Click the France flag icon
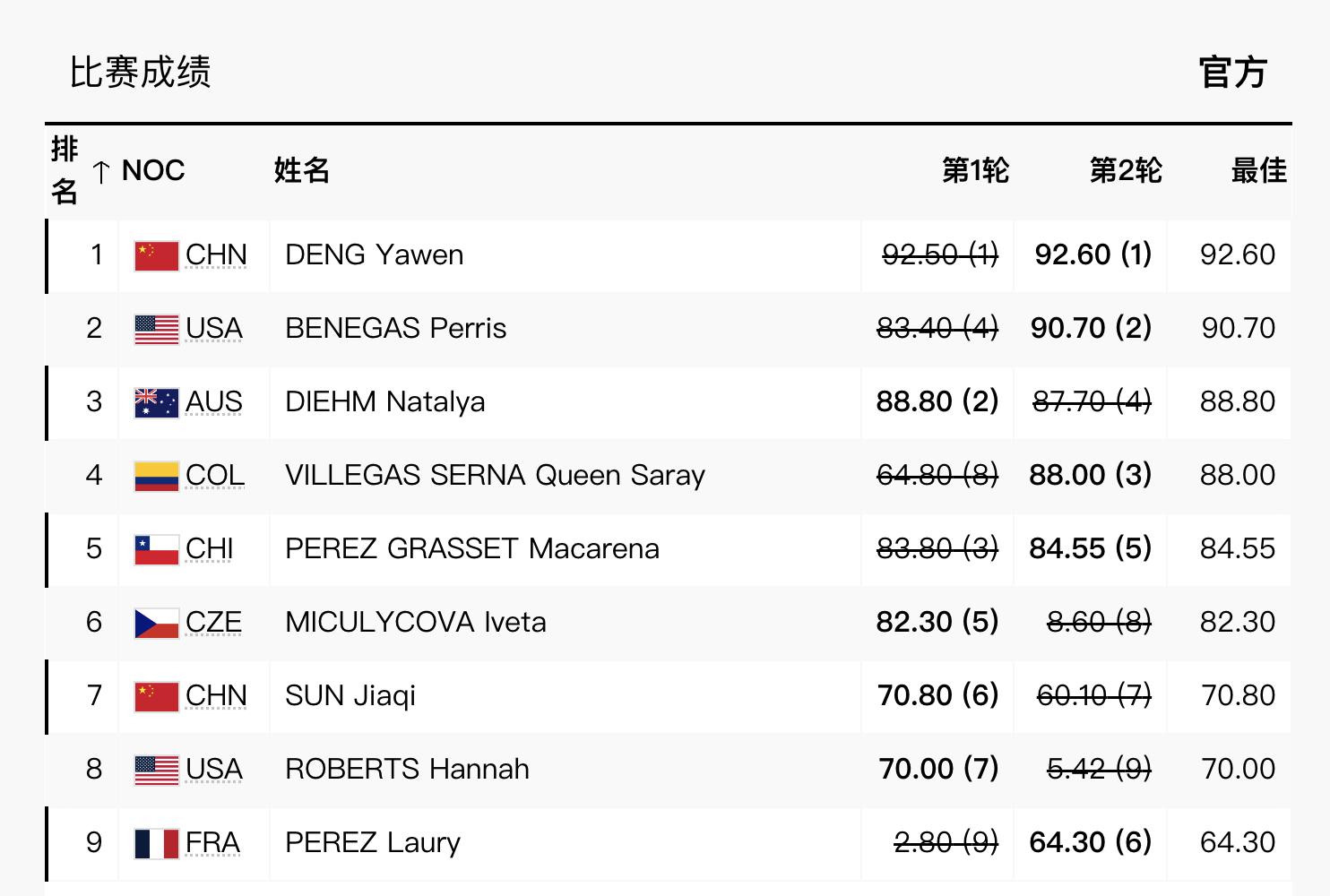1330x896 pixels. tap(156, 843)
